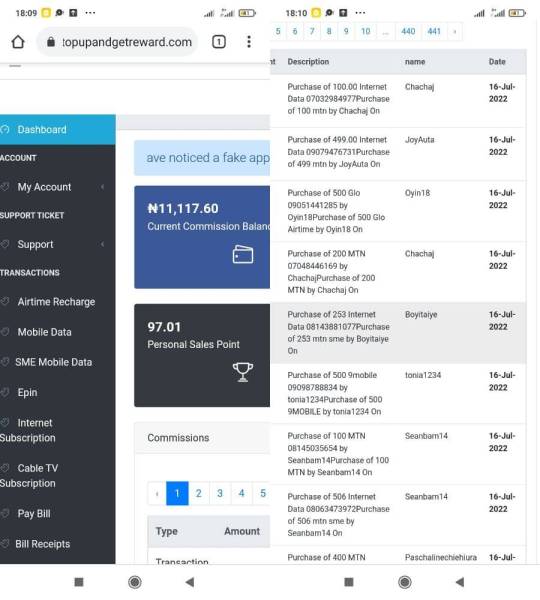Open the Epin sidebar item

point(28,393)
